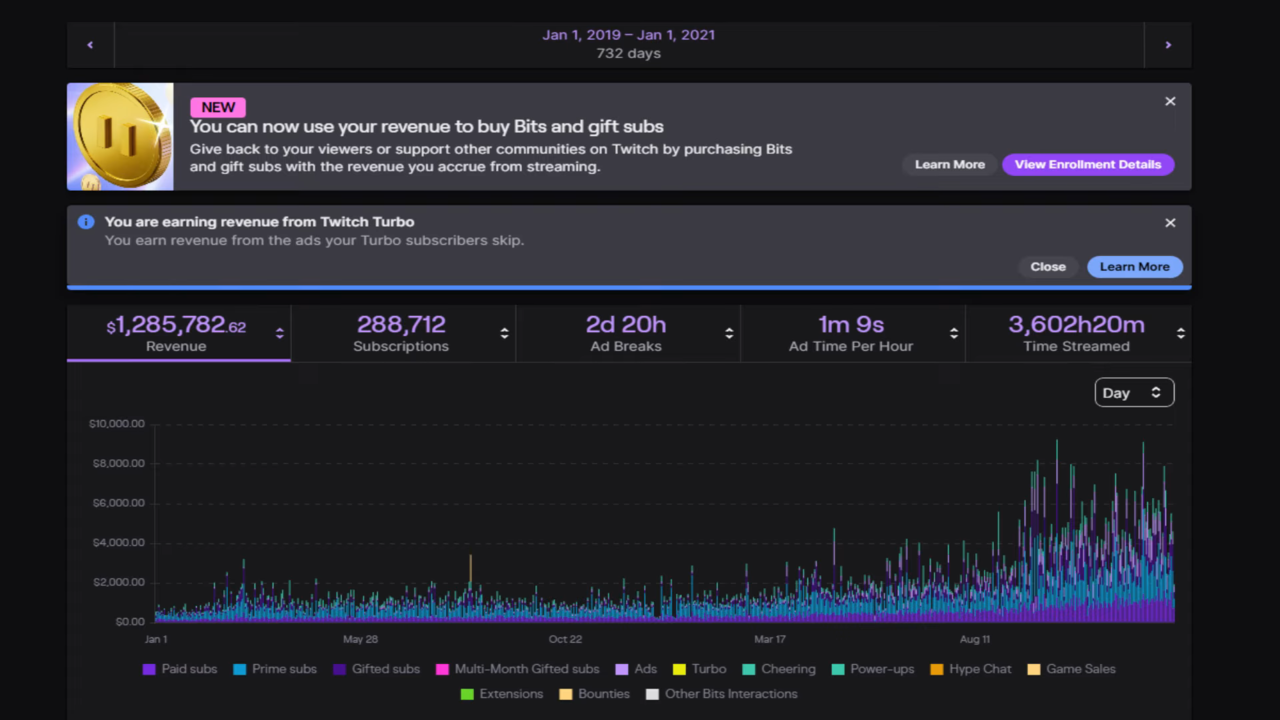
Task: Go to previous date range arrow
Action: [90, 45]
